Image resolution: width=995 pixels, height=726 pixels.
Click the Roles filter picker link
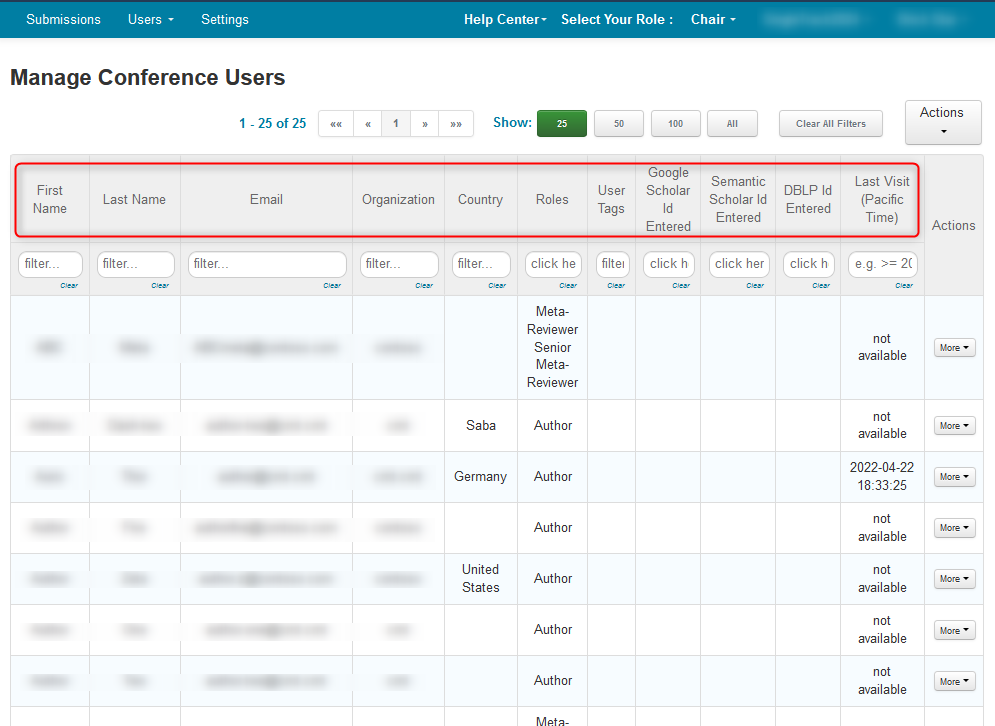552,264
